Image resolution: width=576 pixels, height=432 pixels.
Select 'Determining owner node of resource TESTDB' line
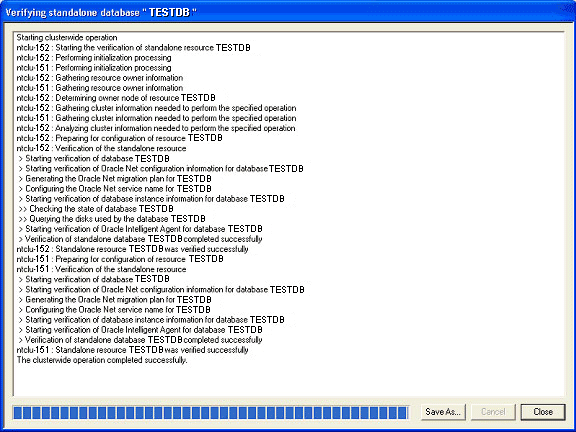click(116, 98)
